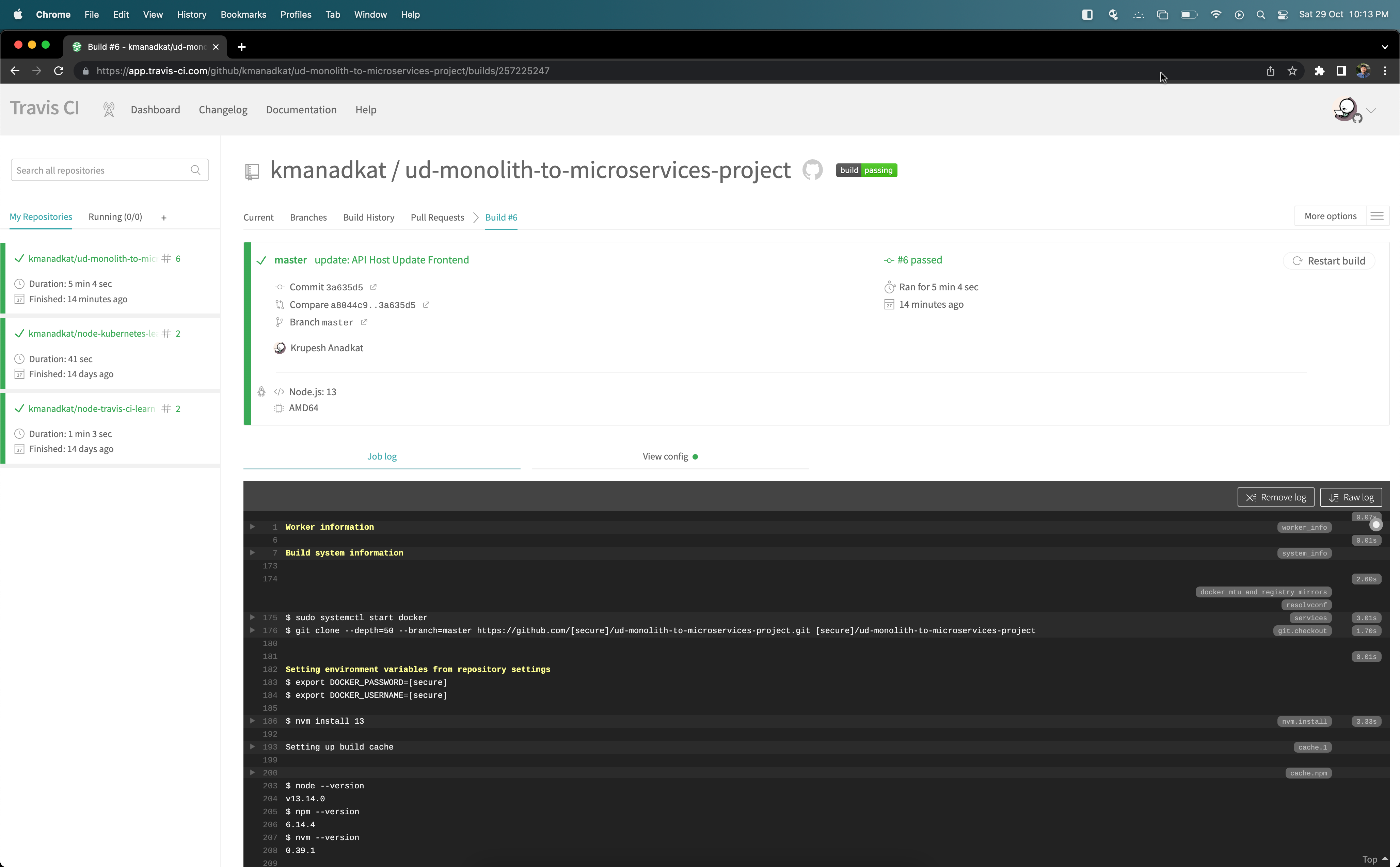Screen dimensions: 1400x867
Task: Open the Pull Requests tab
Action: coord(437,217)
